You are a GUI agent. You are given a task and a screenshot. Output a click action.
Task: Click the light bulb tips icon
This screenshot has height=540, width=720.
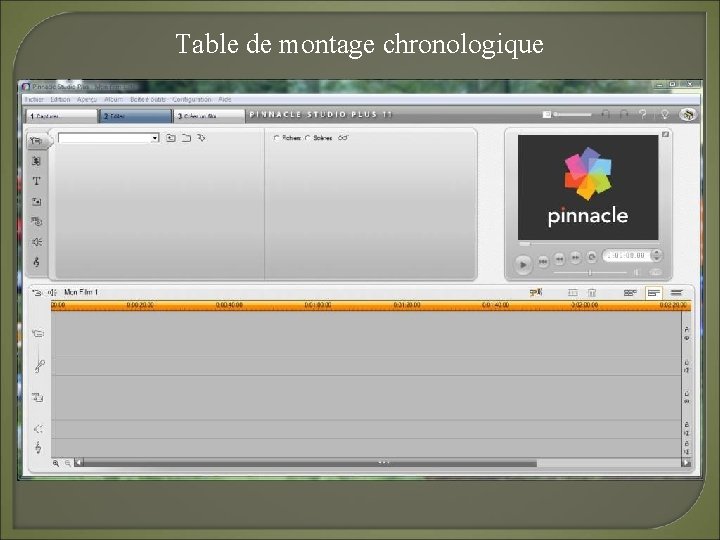point(664,114)
